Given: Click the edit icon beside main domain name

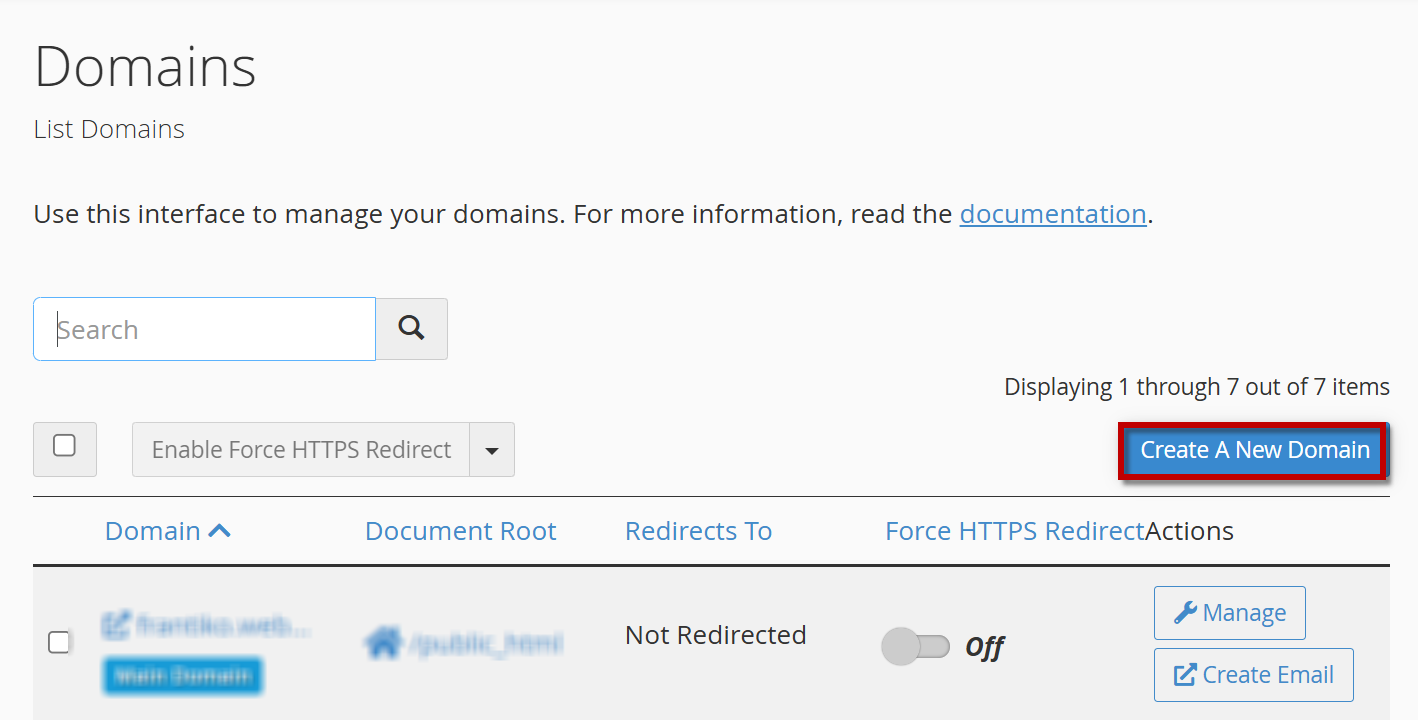Looking at the screenshot, I should point(116,626).
